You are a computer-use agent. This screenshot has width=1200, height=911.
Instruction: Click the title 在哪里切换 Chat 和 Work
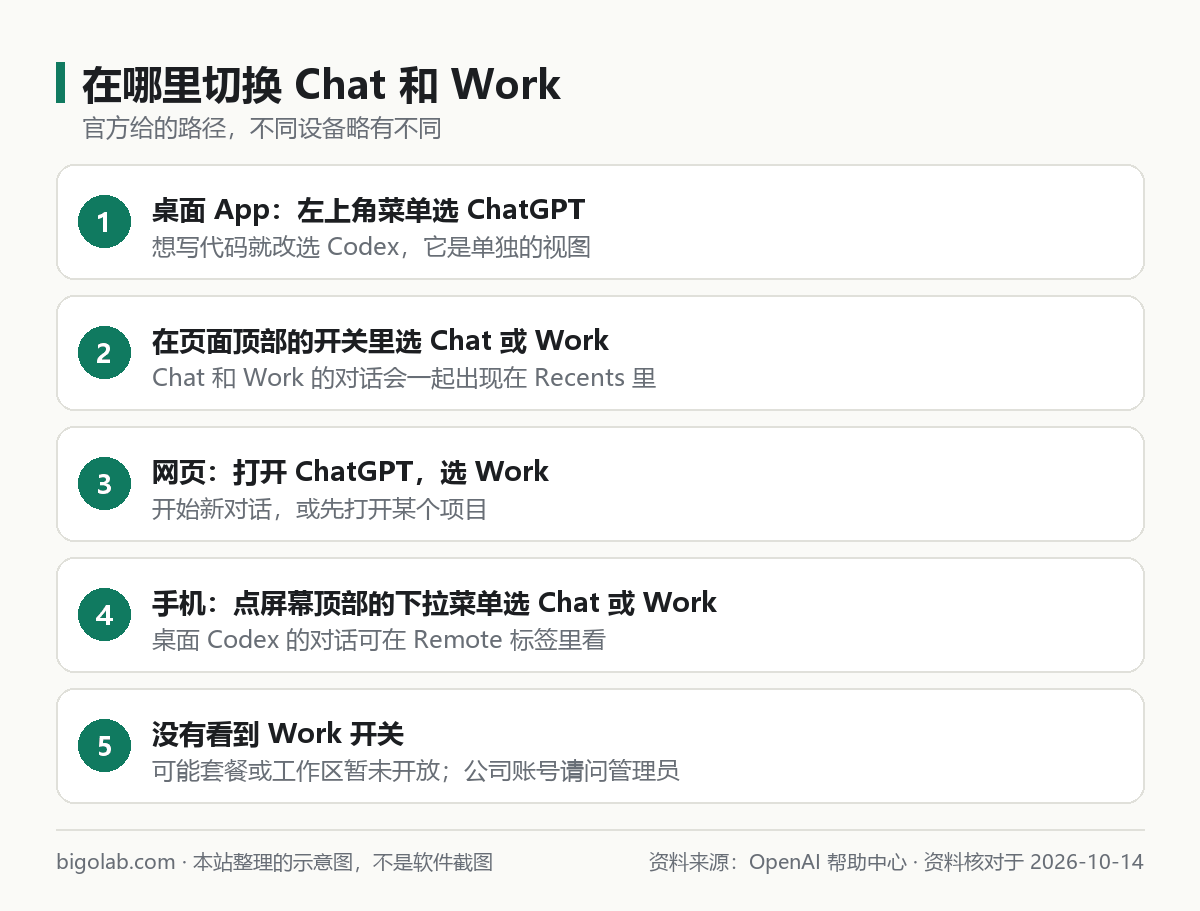tap(321, 85)
